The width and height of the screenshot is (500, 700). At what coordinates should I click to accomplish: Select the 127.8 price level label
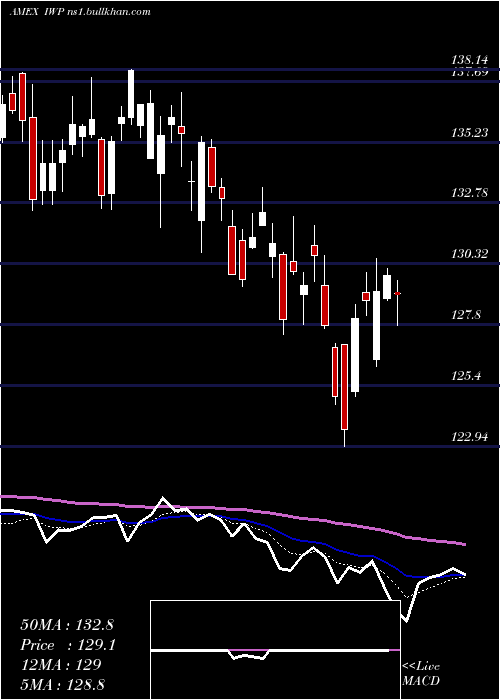click(466, 315)
